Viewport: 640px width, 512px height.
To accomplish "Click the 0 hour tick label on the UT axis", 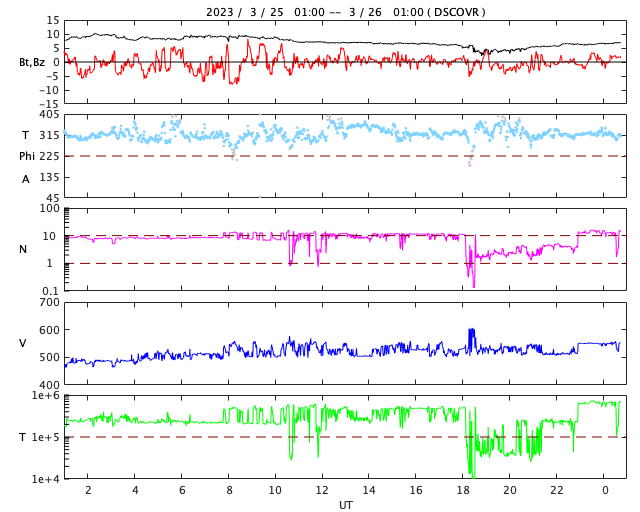I will [x=604, y=490].
